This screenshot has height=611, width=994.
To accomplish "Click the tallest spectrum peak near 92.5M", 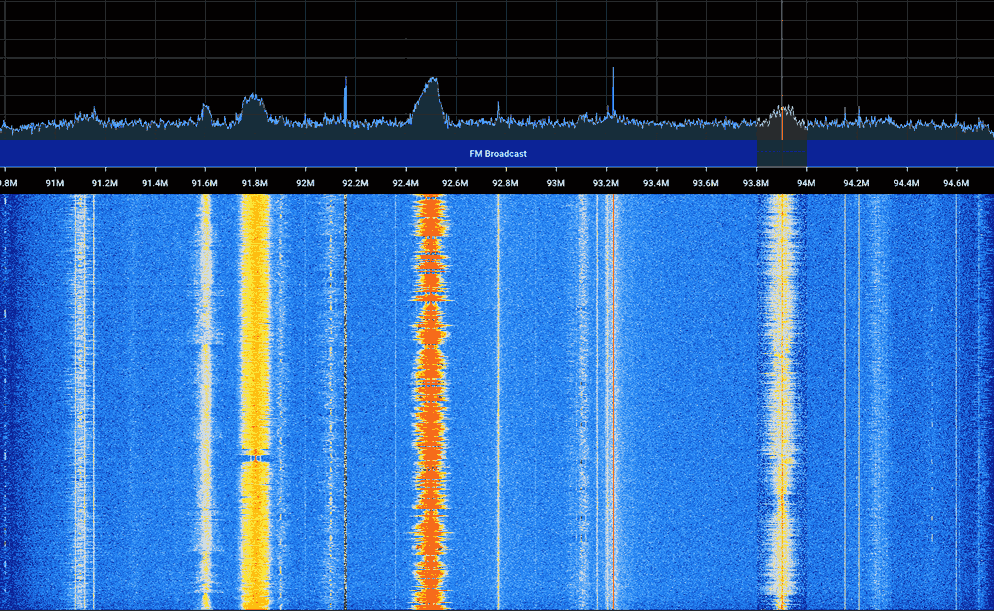I will click(432, 101).
